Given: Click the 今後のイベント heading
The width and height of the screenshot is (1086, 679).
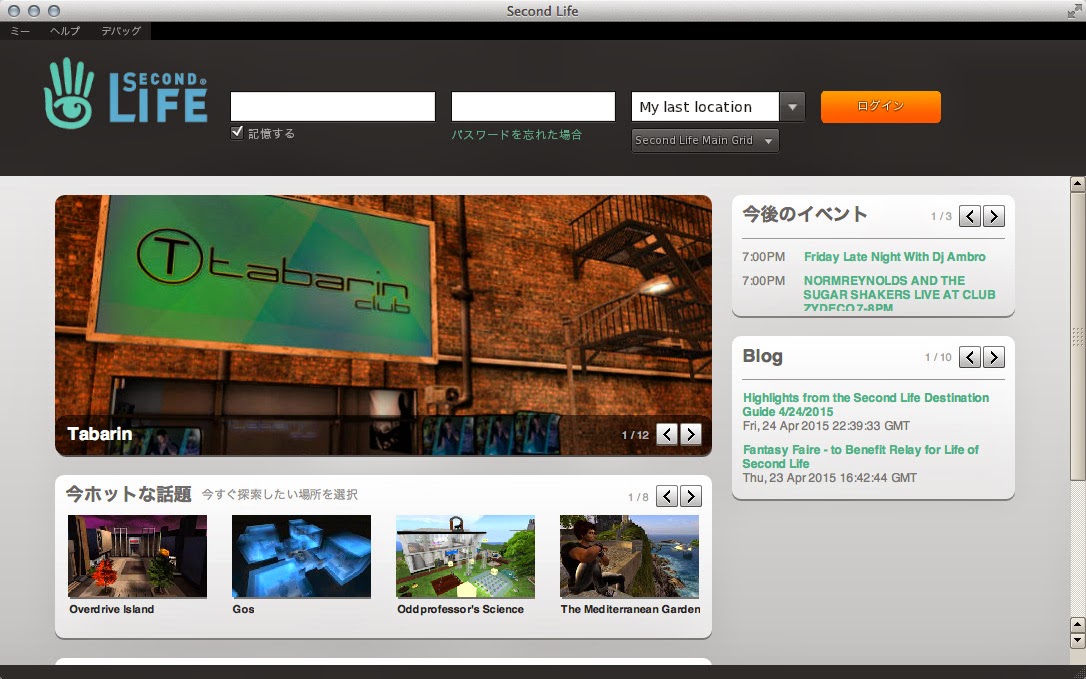Looking at the screenshot, I should point(805,214).
